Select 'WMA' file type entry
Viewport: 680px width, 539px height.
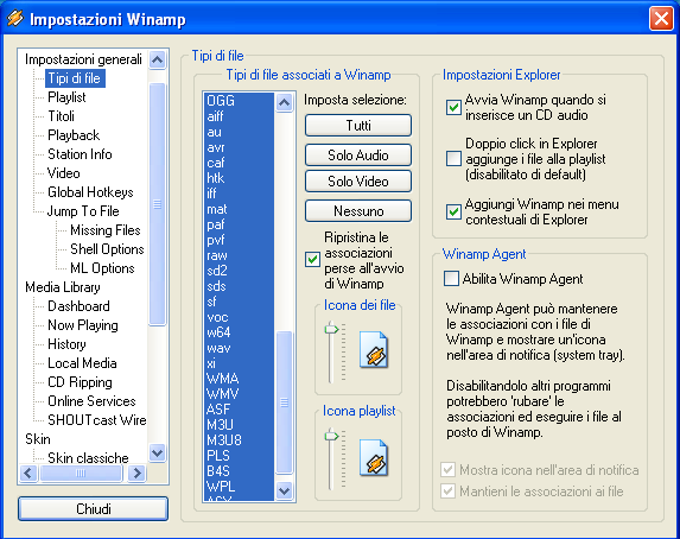pyautogui.click(x=239, y=379)
